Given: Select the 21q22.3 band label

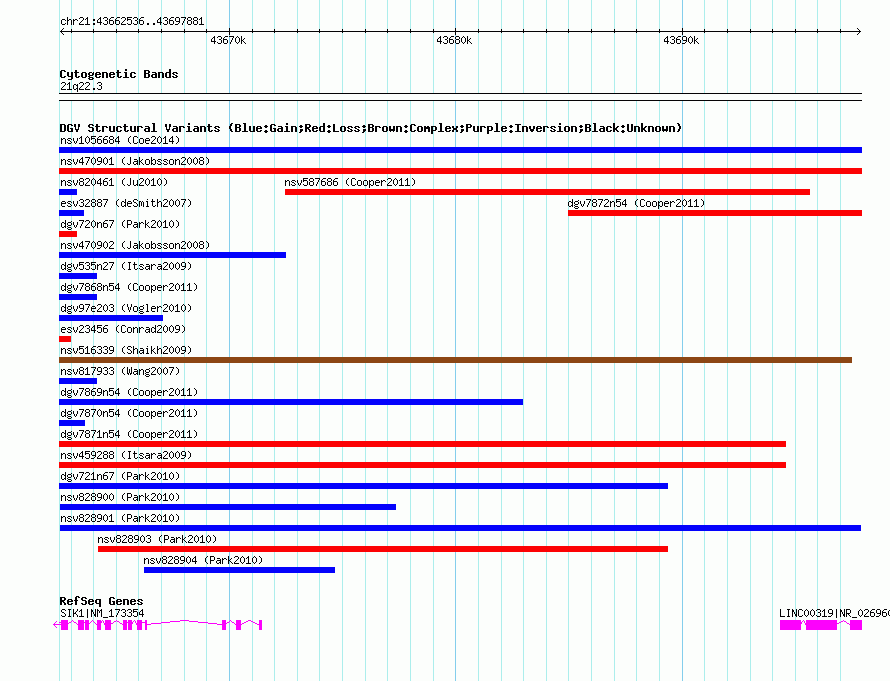Looking at the screenshot, I should pos(81,86).
